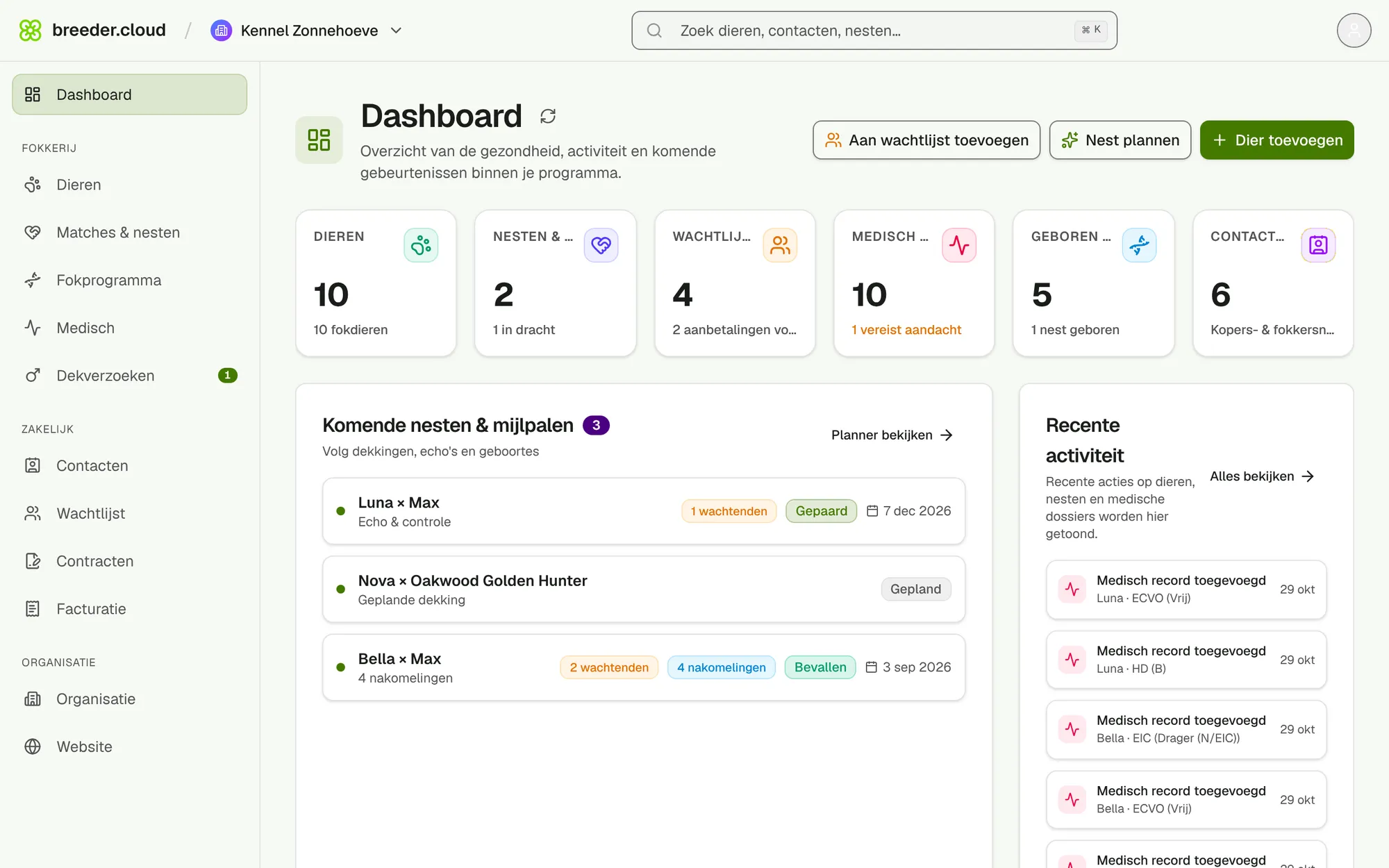1389x868 pixels.
Task: Click the Medisch pulse icon in sidebar
Action: coord(33,328)
